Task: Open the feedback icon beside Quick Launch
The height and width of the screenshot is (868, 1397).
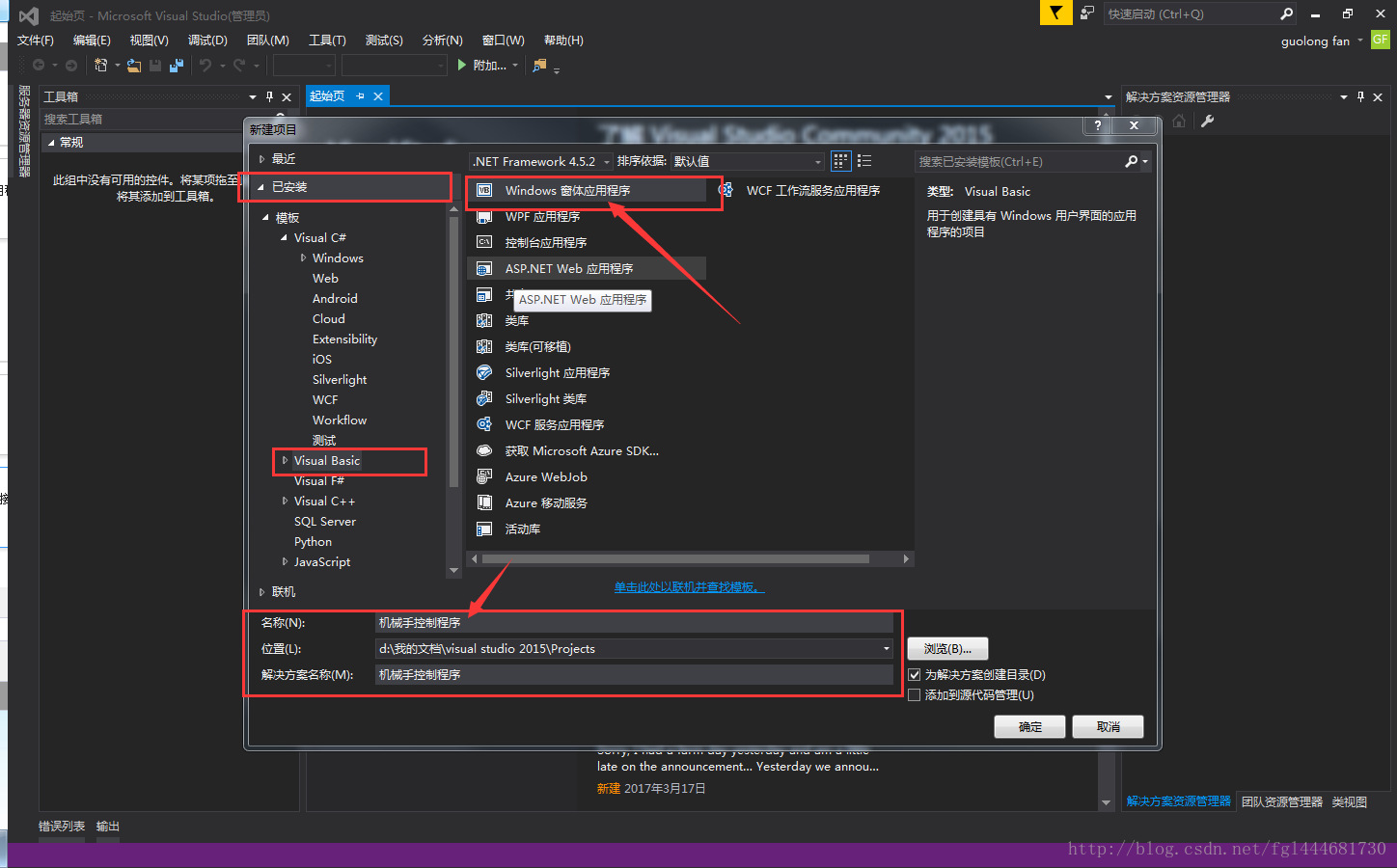Action: point(1087,14)
